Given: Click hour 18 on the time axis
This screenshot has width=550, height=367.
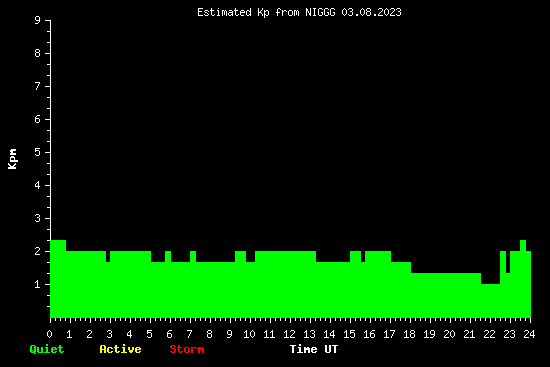Looking at the screenshot, I should coord(409,334).
